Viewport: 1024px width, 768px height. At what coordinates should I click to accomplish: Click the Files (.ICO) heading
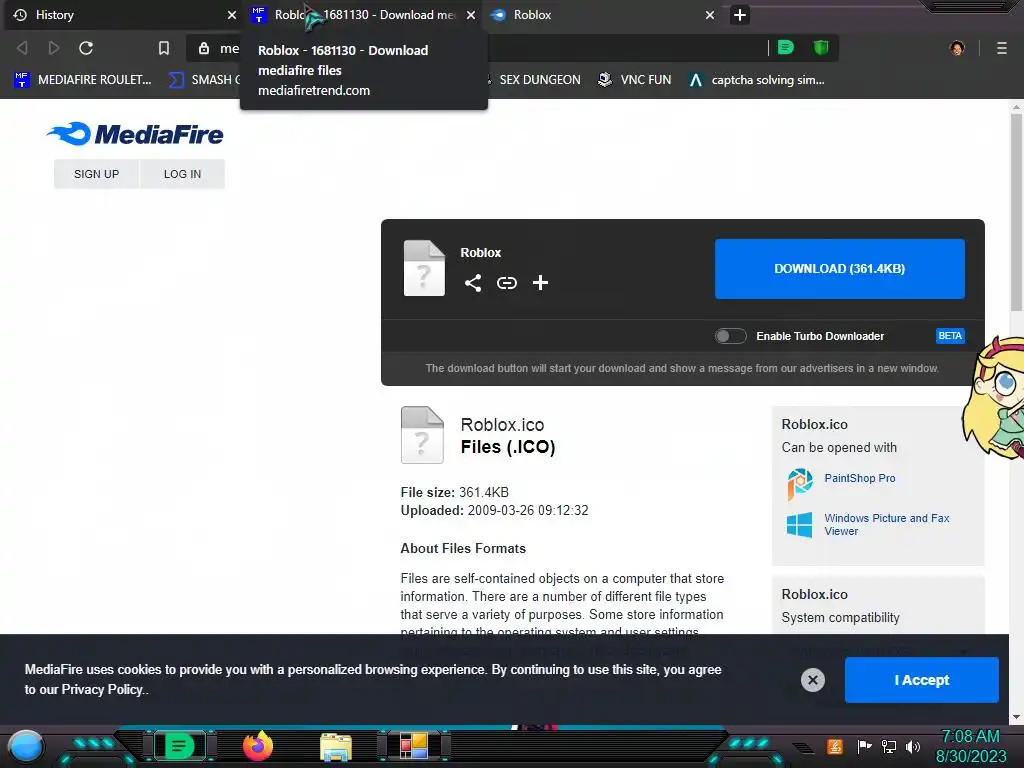coord(507,447)
